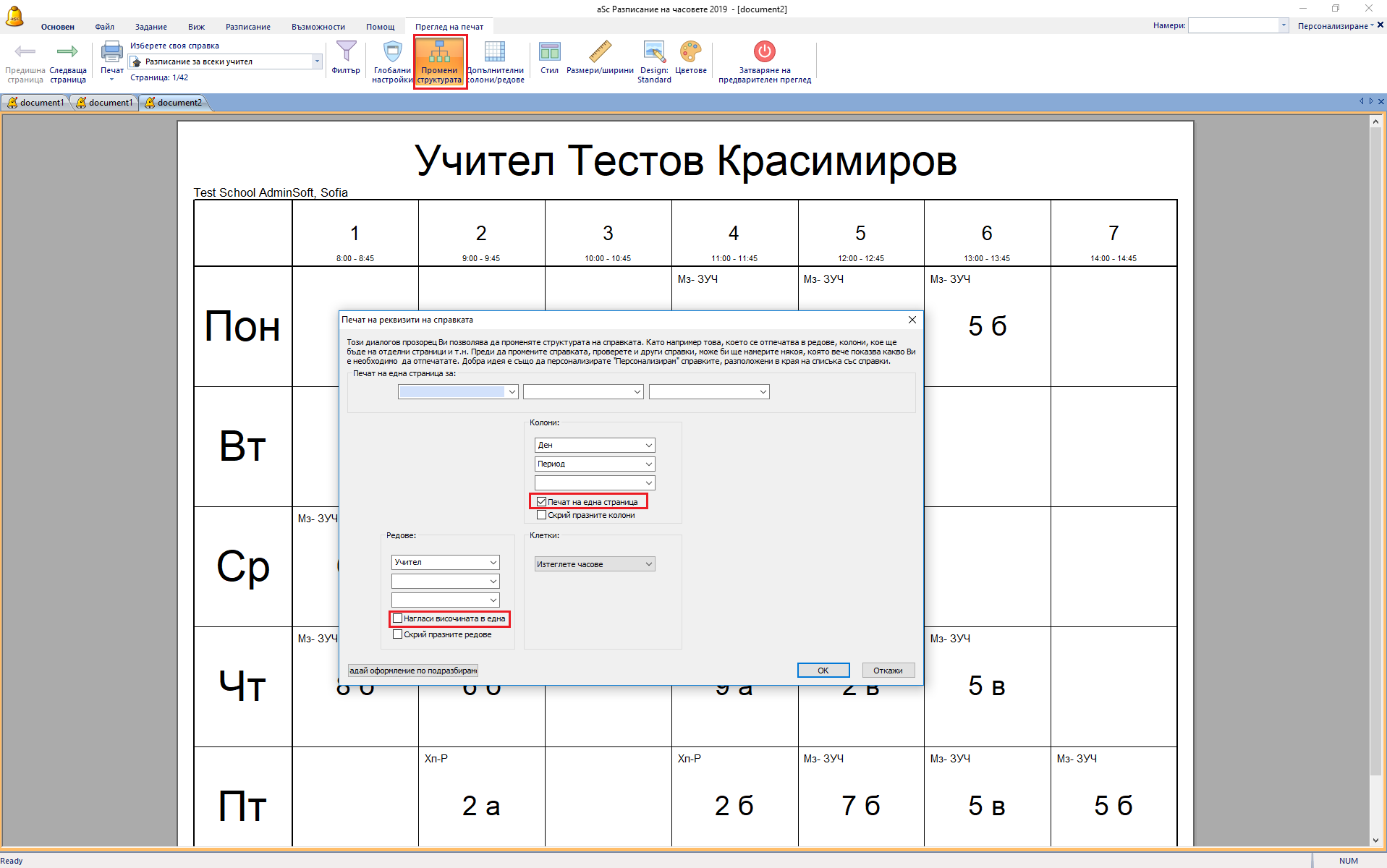Enable Скрий празните колони checkbox

pos(542,515)
